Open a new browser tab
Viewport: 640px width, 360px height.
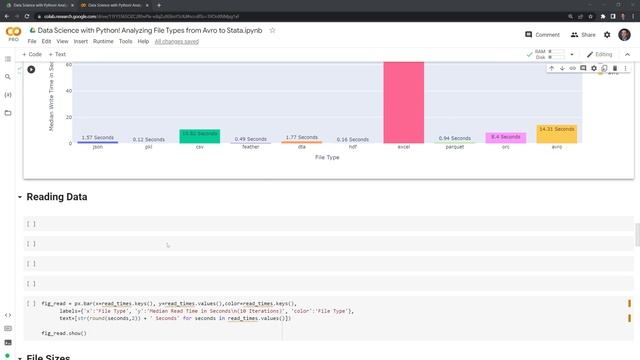pyautogui.click(x=159, y=5)
